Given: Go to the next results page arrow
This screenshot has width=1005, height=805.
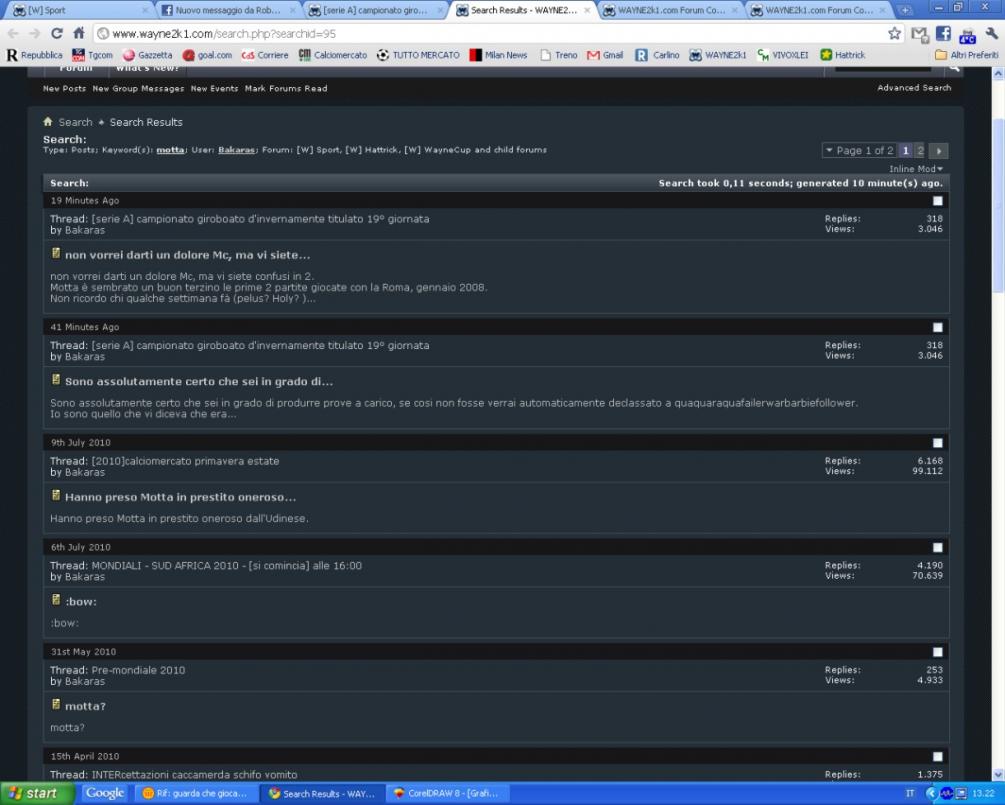Looking at the screenshot, I should click(939, 151).
